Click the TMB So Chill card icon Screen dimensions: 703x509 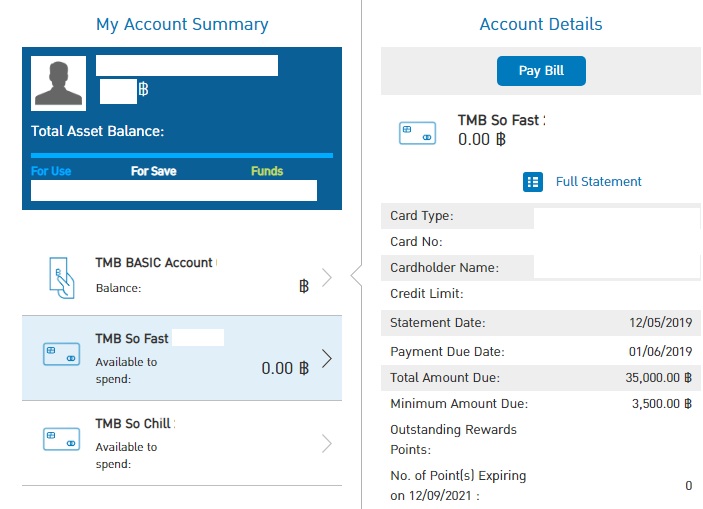tap(61, 438)
